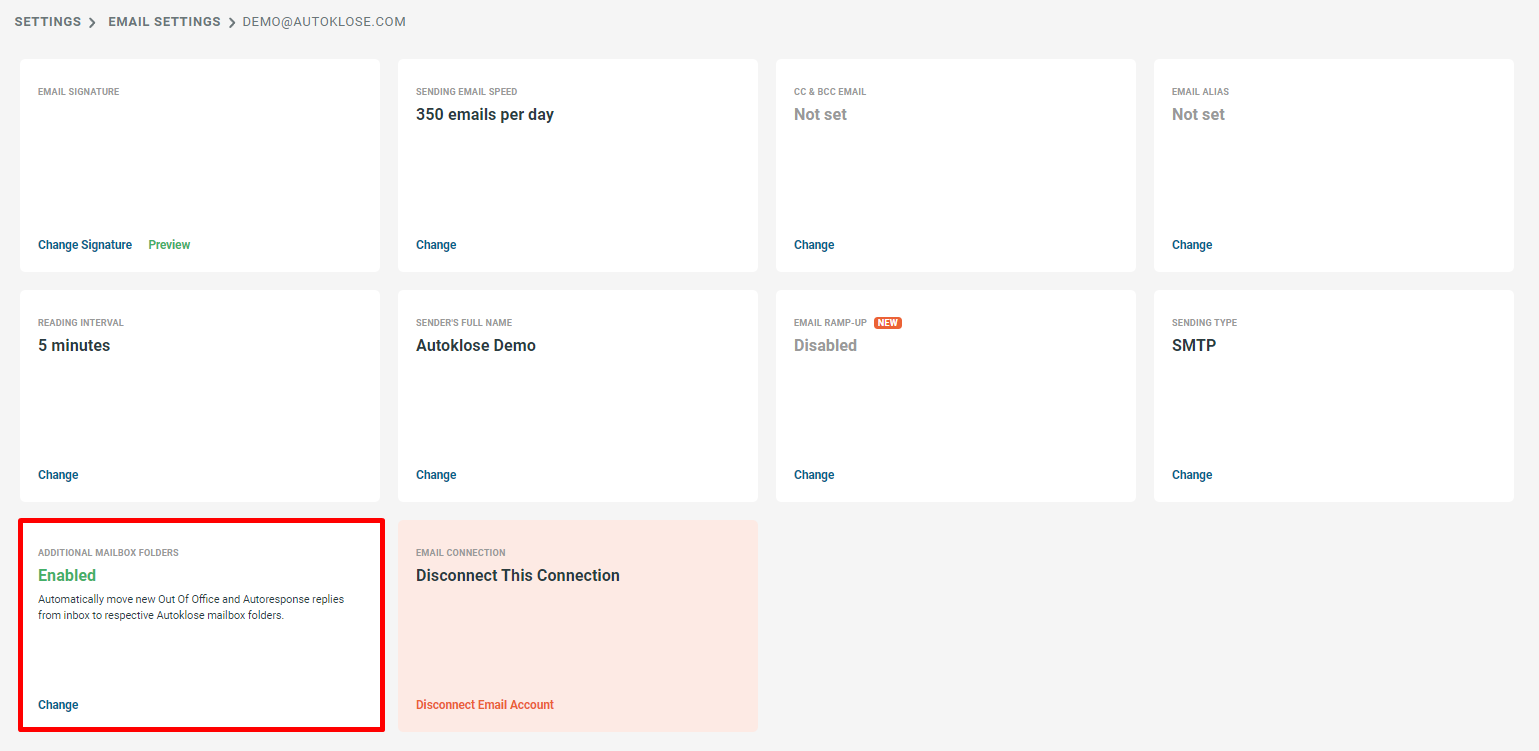Click the Email Signature card label
This screenshot has height=751, width=1539.
(x=78, y=92)
